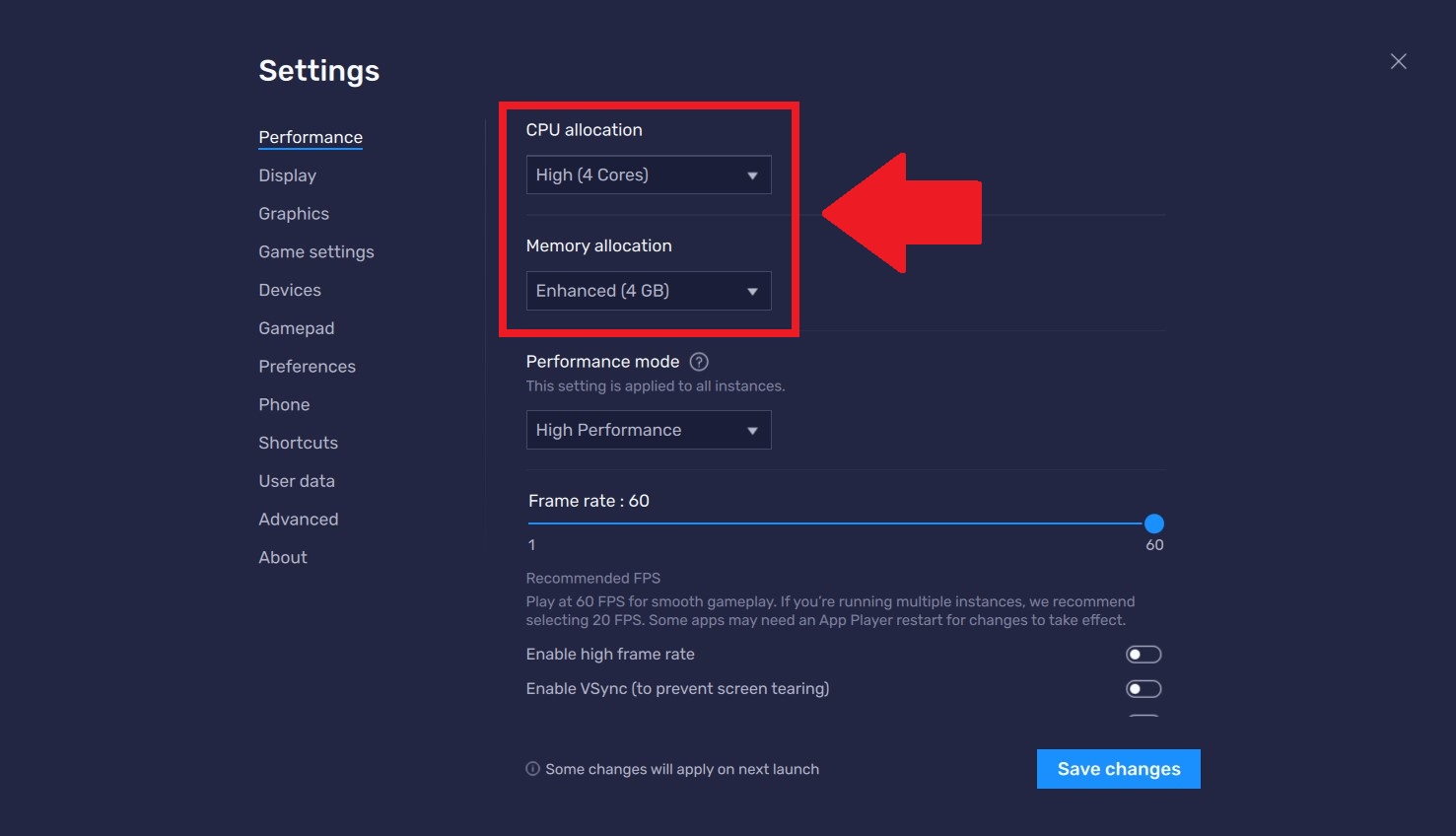The width and height of the screenshot is (1456, 836).
Task: Open the Gamepad settings
Action: (296, 327)
